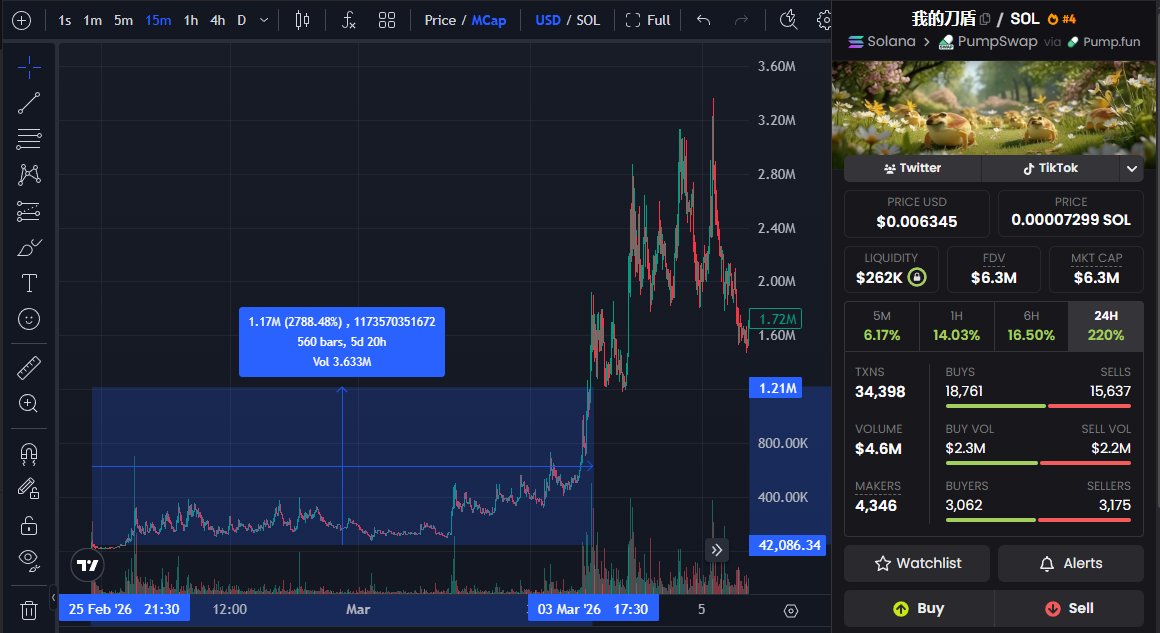Select the 4h timeframe
Screen dimensions: 1160x633
click(218, 20)
